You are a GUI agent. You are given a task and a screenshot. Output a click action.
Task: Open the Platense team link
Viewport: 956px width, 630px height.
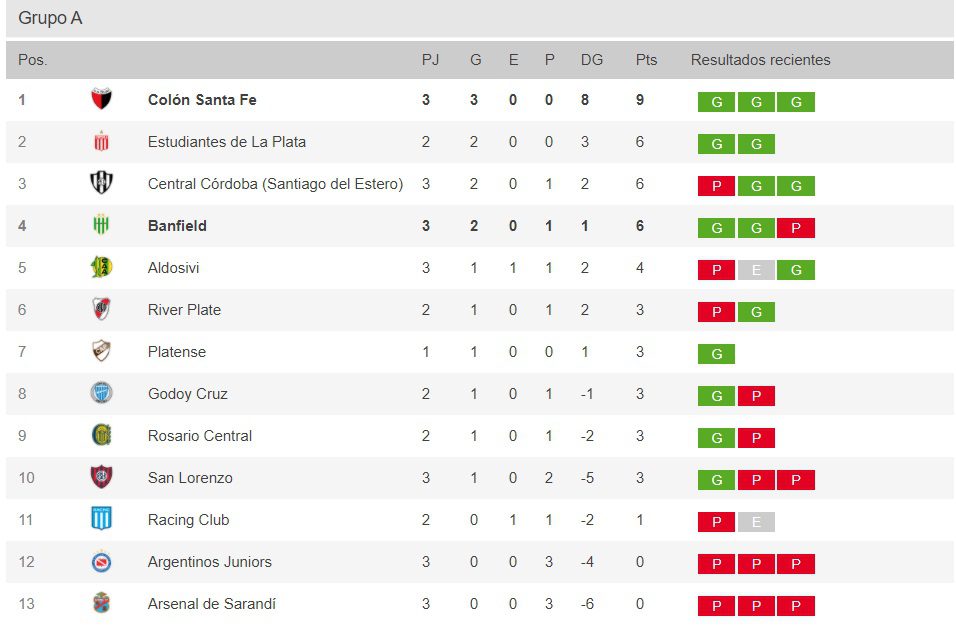[177, 352]
